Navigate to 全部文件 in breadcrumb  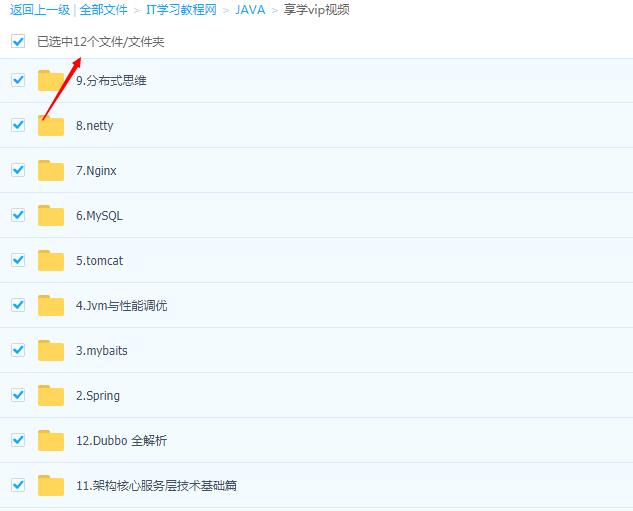pos(103,10)
